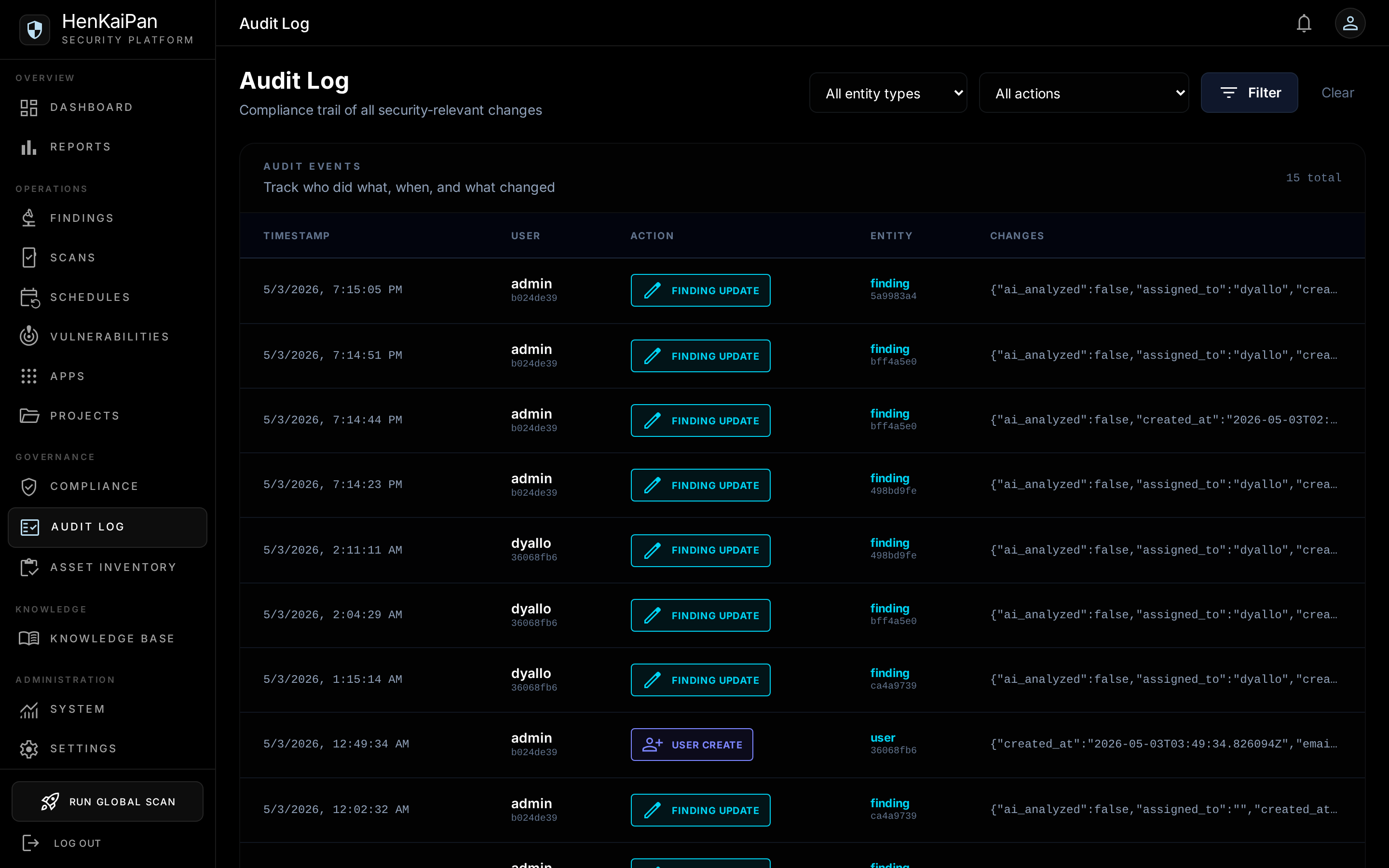Click the Log Out arrow icon
This screenshot has height=868, width=1389.
pos(30,843)
